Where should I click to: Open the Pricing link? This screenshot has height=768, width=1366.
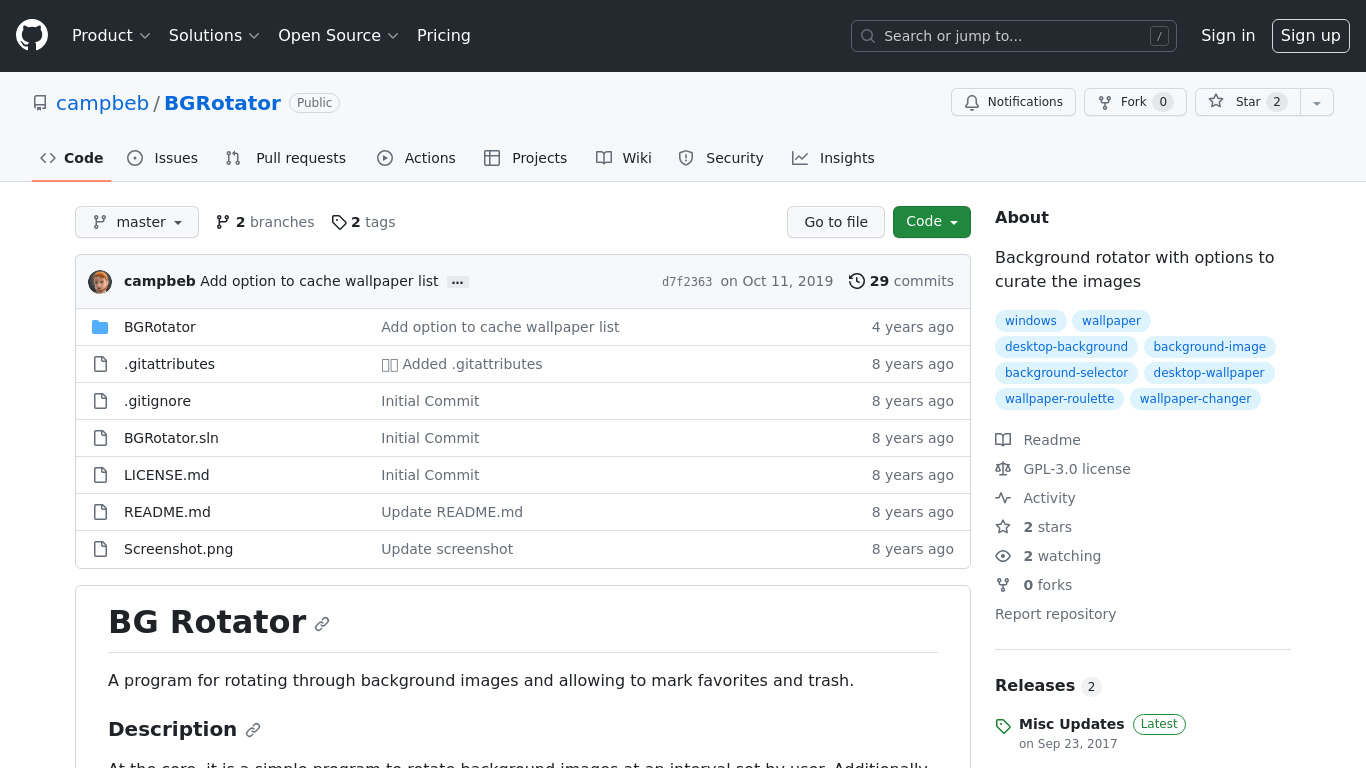[444, 35]
